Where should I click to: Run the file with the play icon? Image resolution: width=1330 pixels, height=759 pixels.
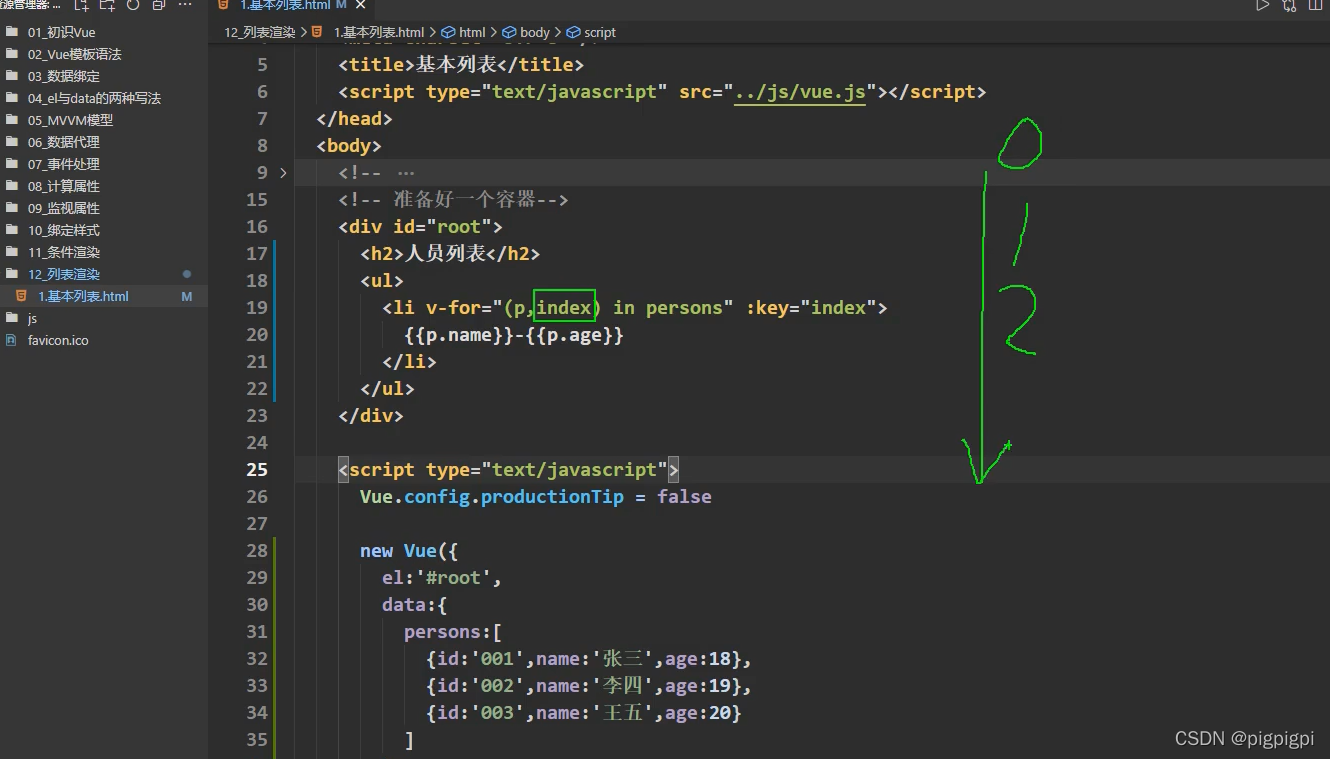[1263, 5]
